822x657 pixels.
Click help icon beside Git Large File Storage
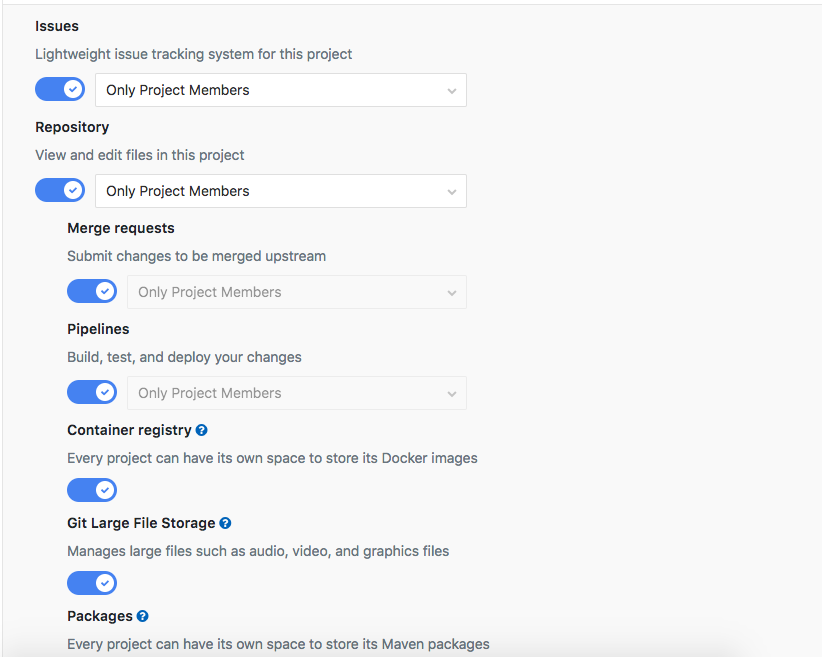[x=226, y=523]
